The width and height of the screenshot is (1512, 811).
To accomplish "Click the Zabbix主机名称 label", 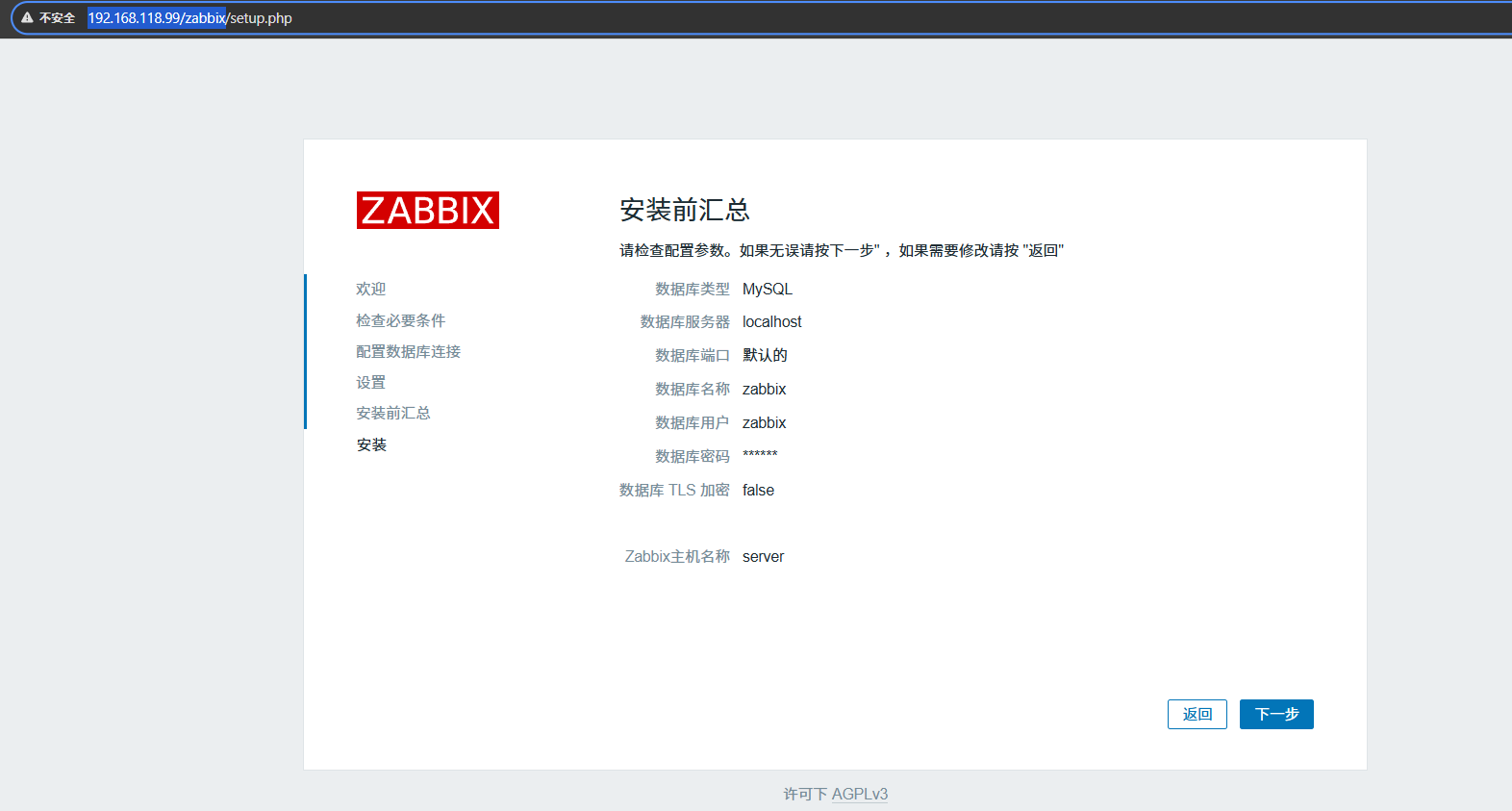I will coord(677,556).
